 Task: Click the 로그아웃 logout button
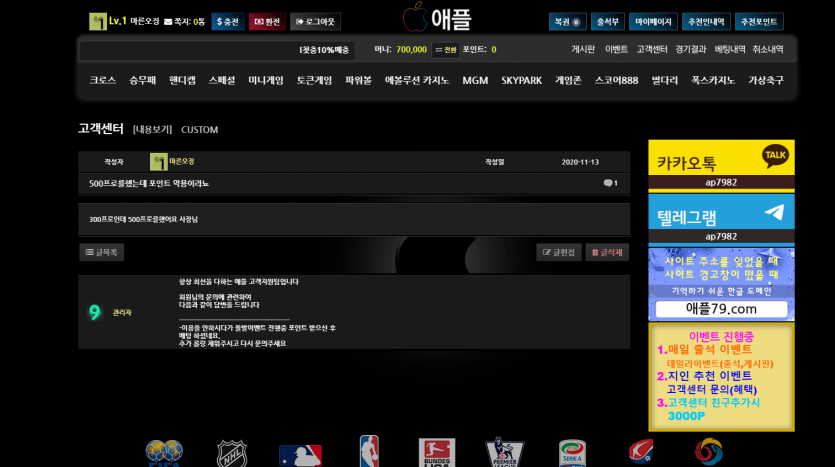(315, 22)
